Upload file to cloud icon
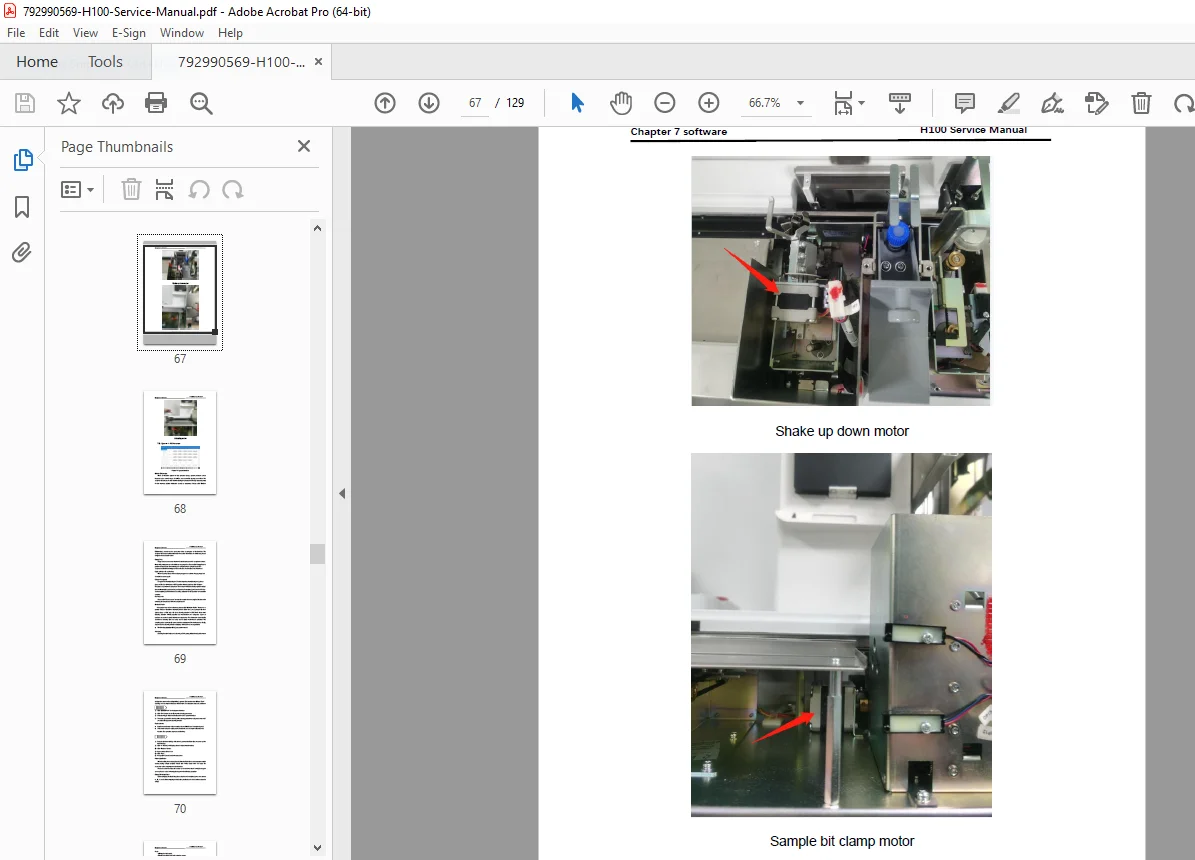 pyautogui.click(x=113, y=103)
